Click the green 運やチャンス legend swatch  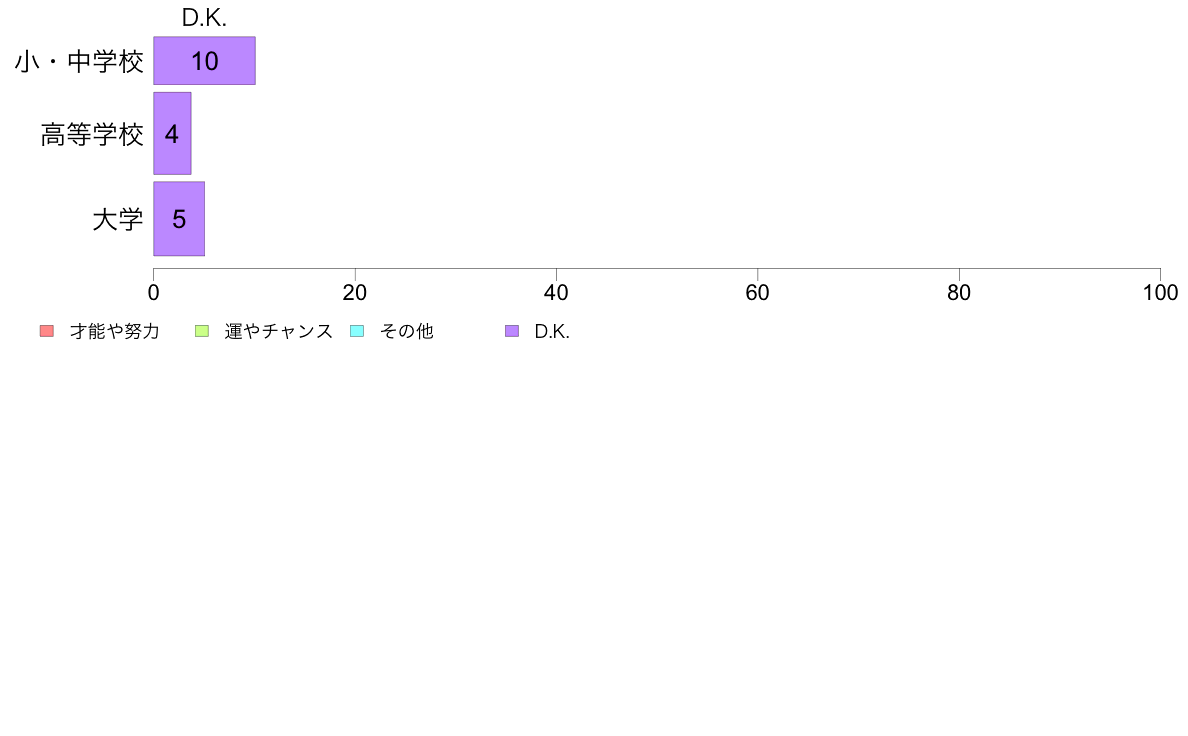pos(202,331)
